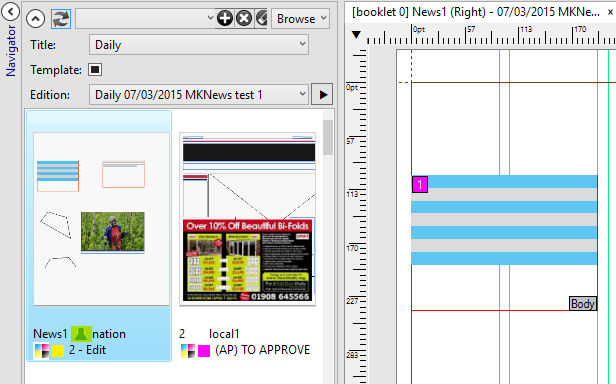The width and height of the screenshot is (616, 384).
Task: Click the yellow status swatch for News1
Action: pyautogui.click(x=58, y=351)
